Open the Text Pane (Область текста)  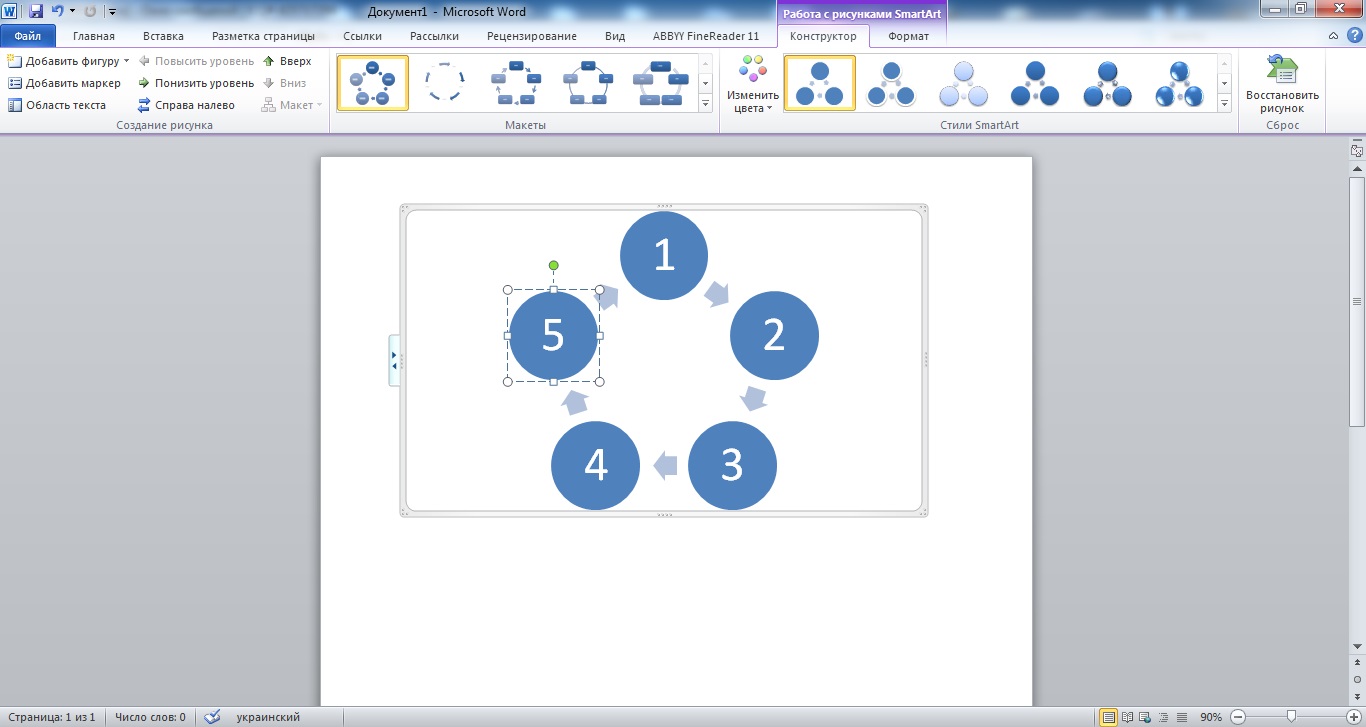15,105
